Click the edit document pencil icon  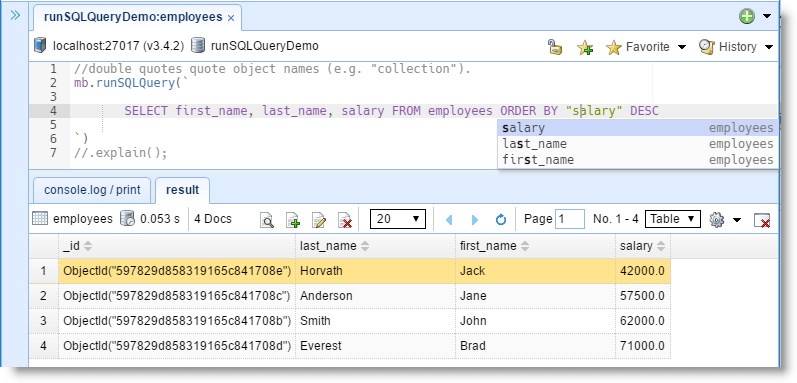point(319,219)
